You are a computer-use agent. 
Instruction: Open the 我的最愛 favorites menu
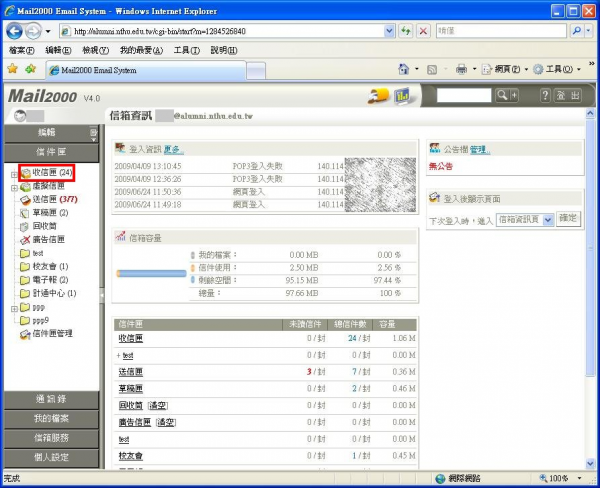141,50
